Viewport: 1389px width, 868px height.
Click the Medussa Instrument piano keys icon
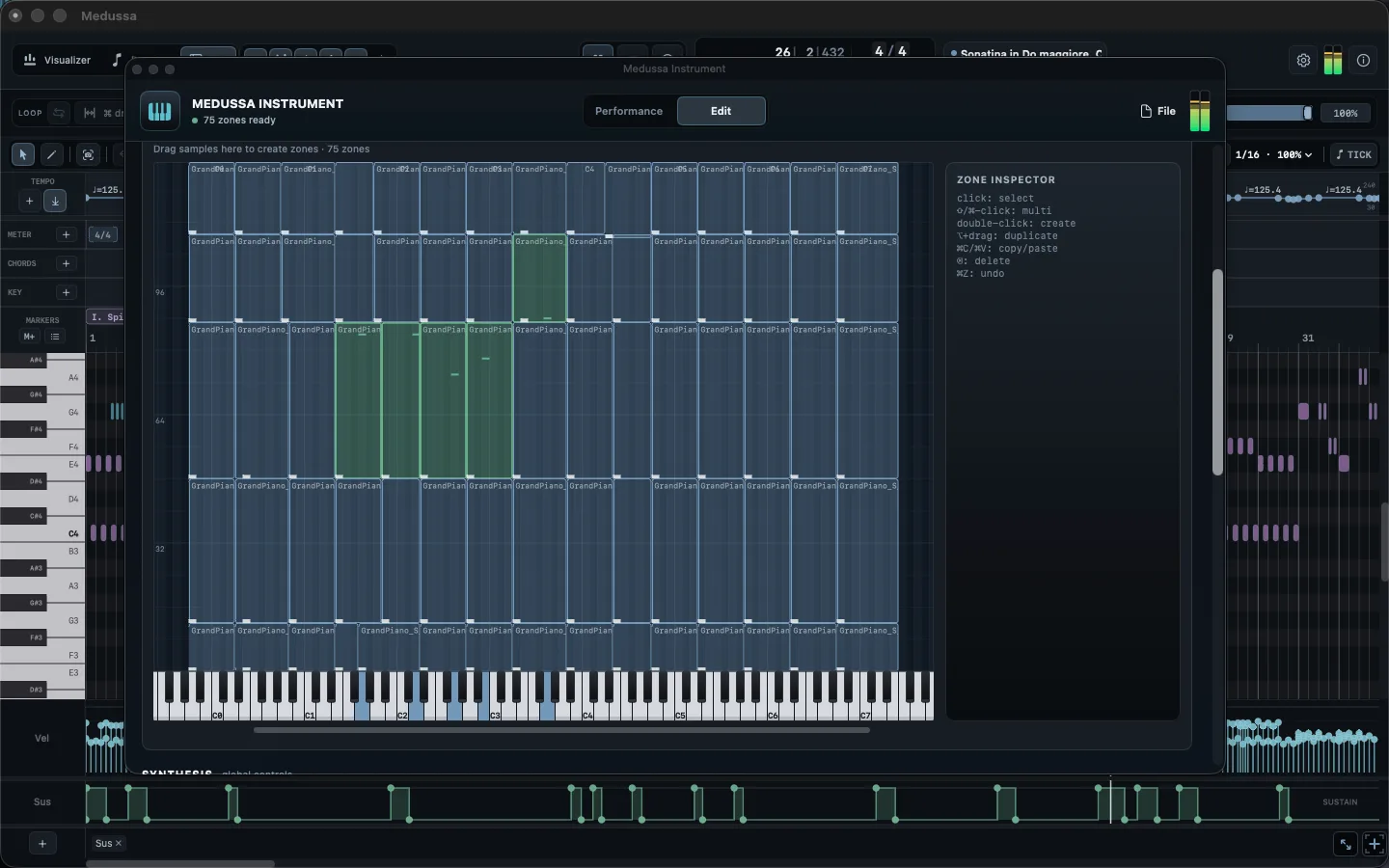[x=159, y=111]
